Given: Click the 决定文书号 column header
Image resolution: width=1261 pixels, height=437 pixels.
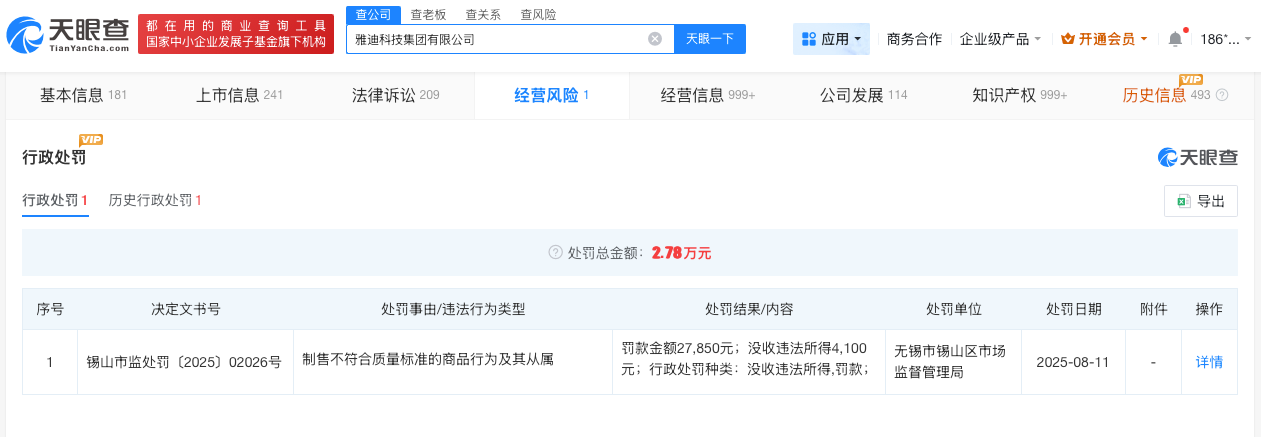Looking at the screenshot, I should pos(185,309).
